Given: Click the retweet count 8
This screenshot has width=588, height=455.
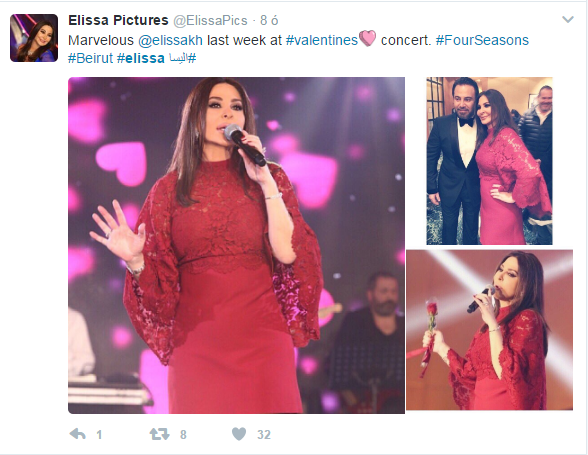Looking at the screenshot, I should click(183, 435).
